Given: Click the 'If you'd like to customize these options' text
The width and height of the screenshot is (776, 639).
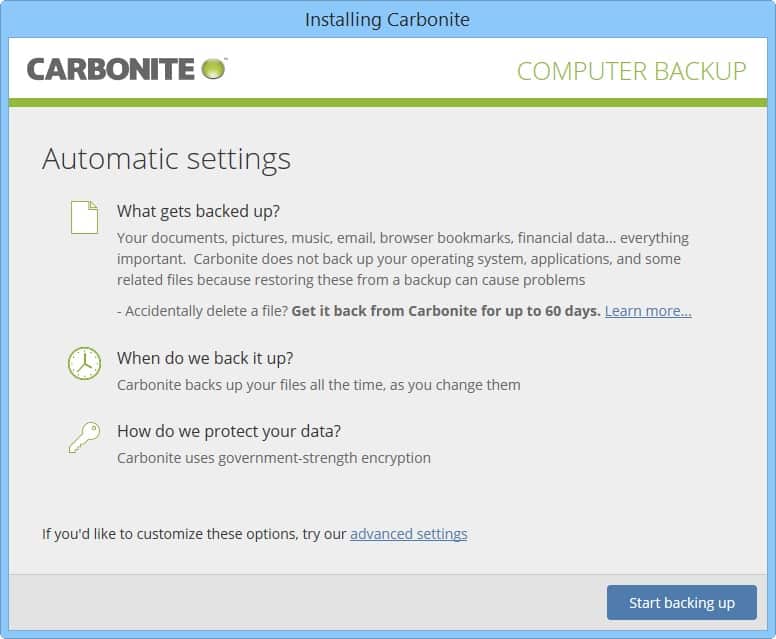Looking at the screenshot, I should [x=170, y=534].
